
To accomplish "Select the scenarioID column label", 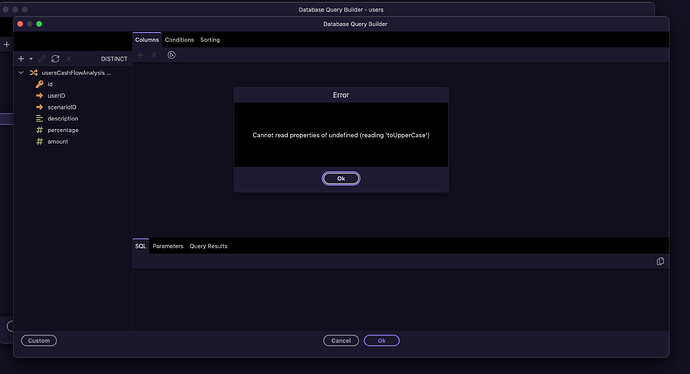I will [x=62, y=107].
